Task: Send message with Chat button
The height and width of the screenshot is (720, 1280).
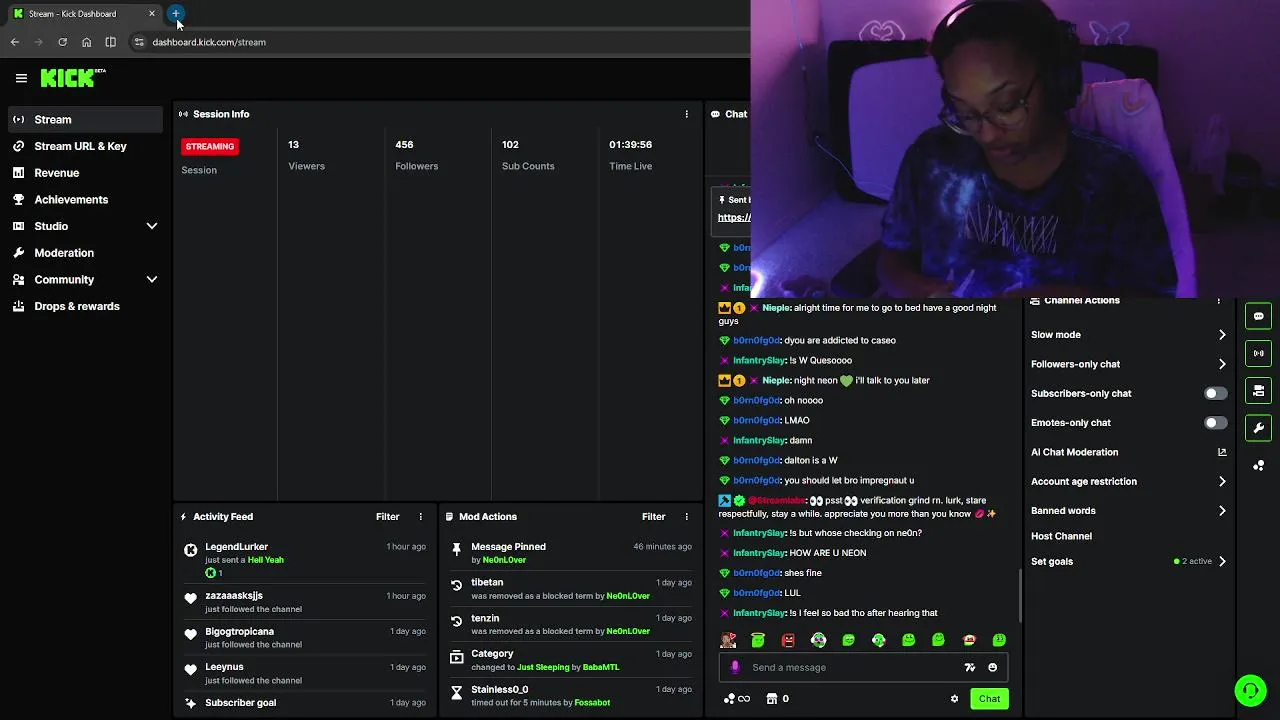Action: point(989,699)
